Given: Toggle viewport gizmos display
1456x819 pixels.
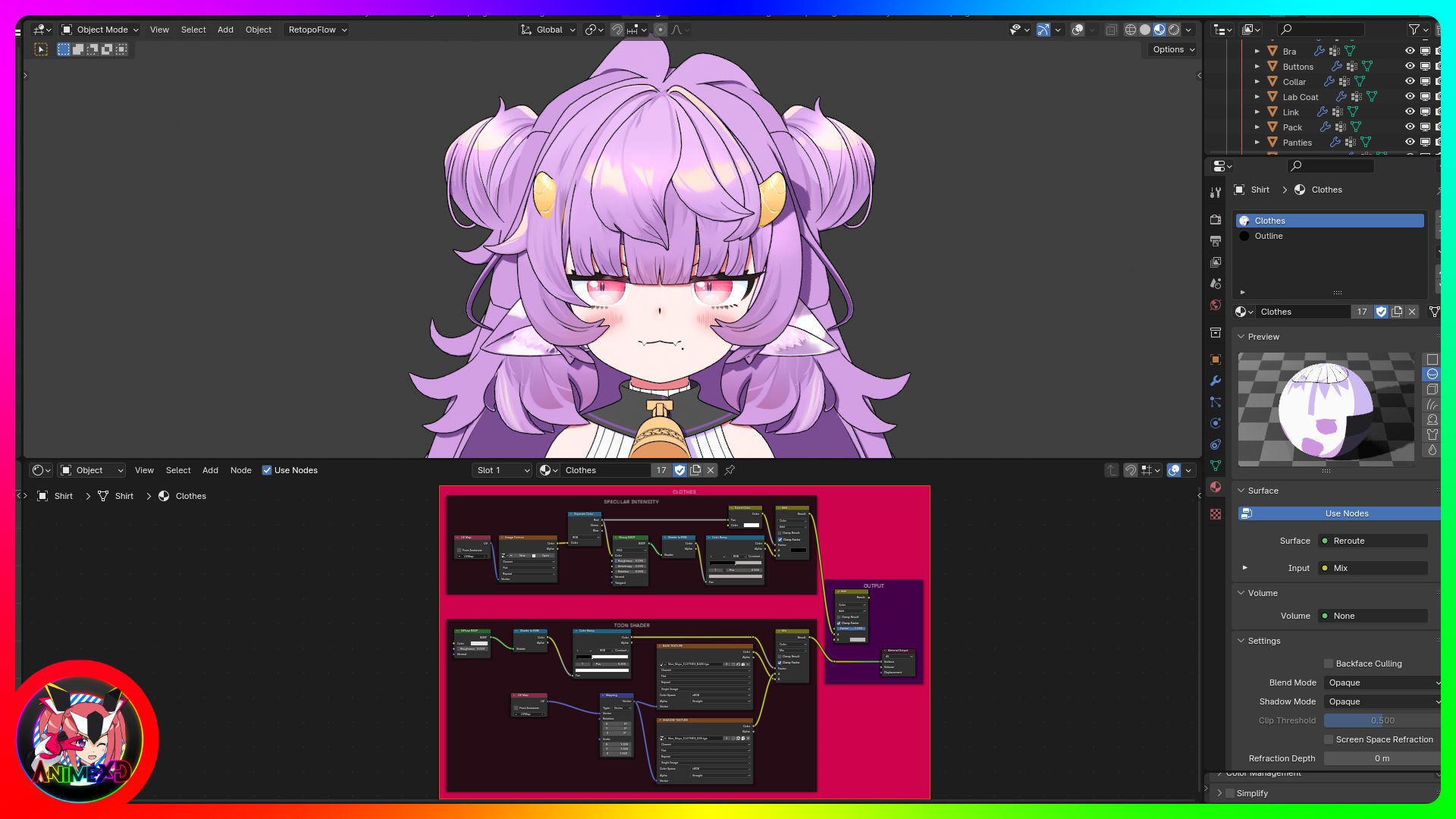Looking at the screenshot, I should [x=1043, y=30].
